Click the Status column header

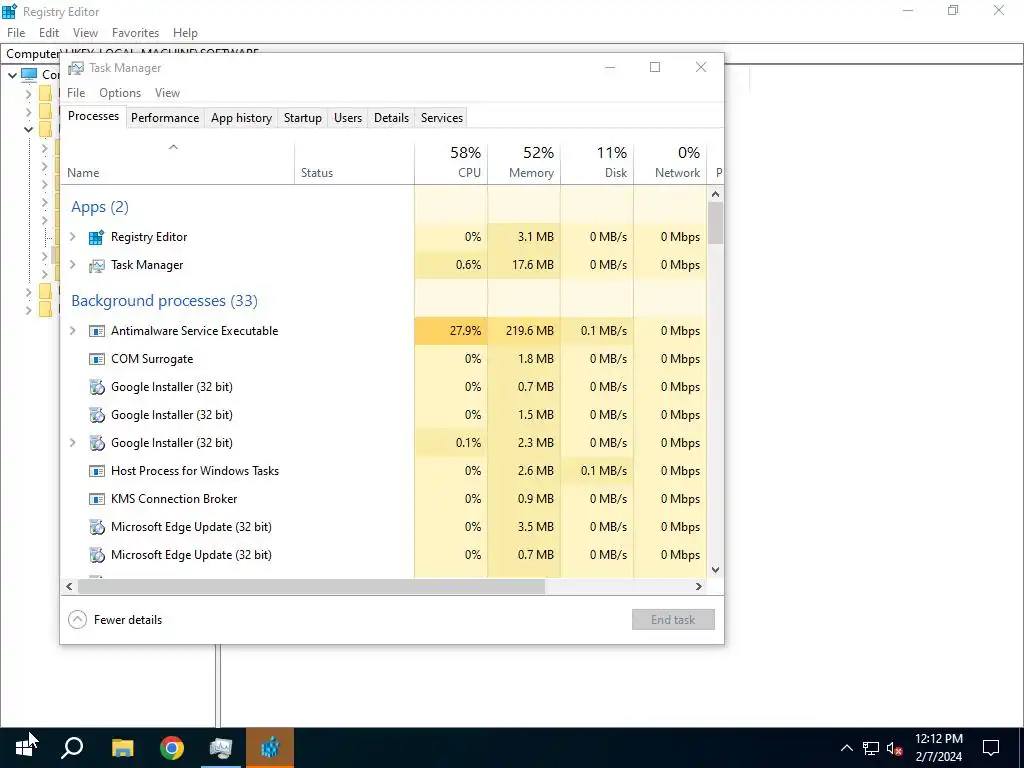click(355, 163)
